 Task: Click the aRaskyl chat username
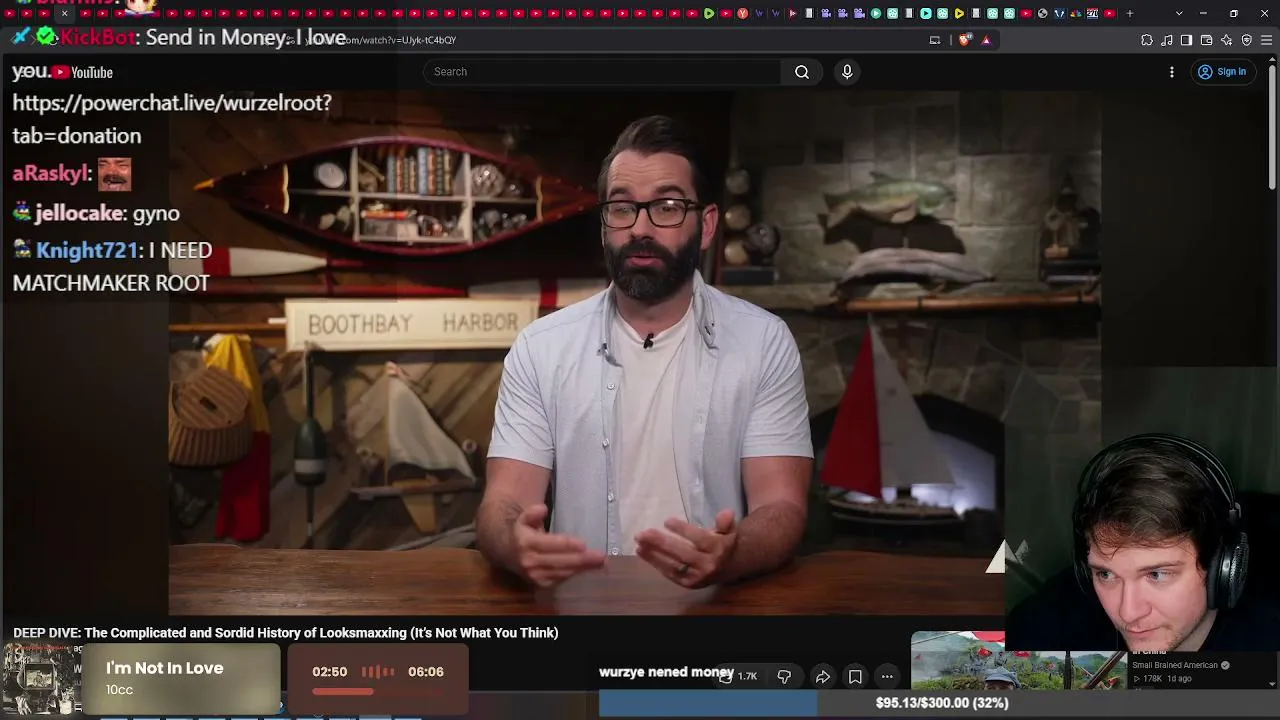pyautogui.click(x=49, y=174)
